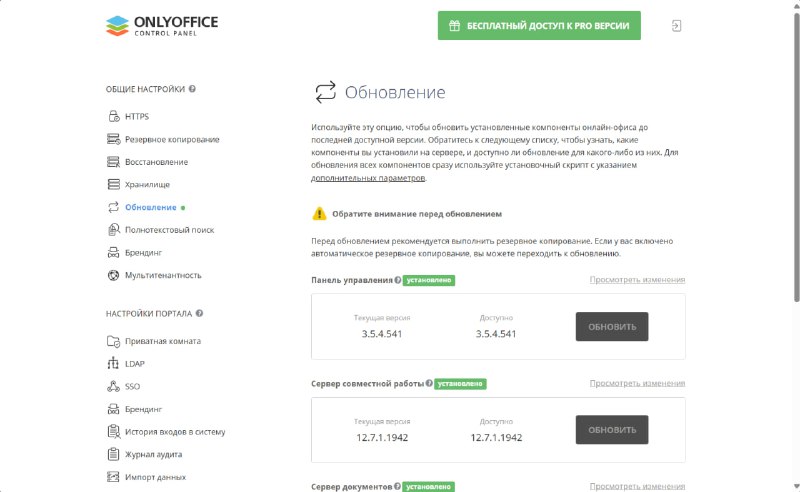Go to Приватная комната settings
The image size is (800, 492).
pos(163,341)
